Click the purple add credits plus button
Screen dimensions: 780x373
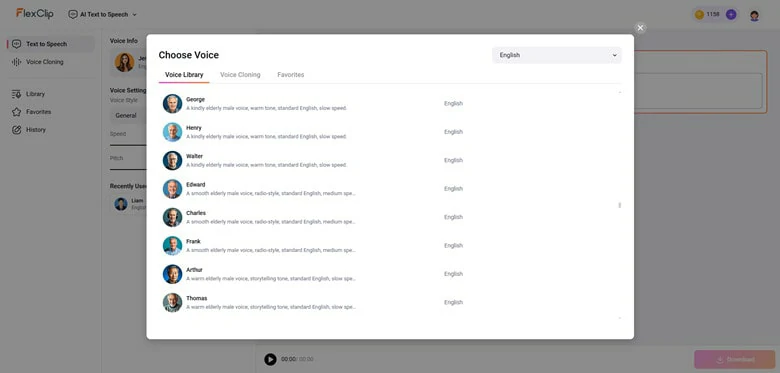tap(731, 14)
